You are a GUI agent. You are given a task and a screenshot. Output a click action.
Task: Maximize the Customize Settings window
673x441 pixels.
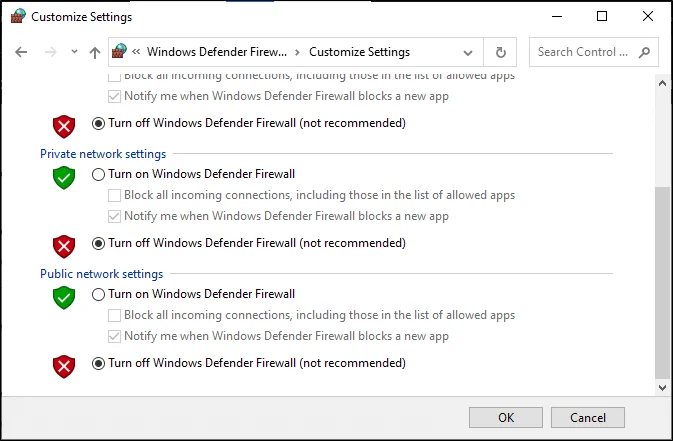click(x=602, y=16)
